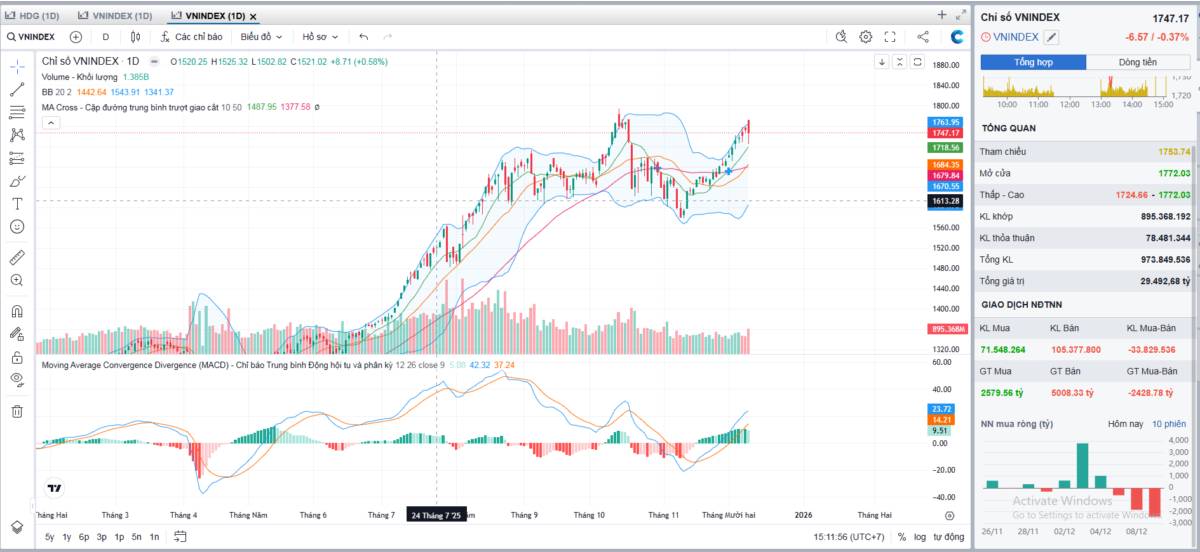Switch to the Dòng tiền tab
1200x552 pixels.
[x=1137, y=62]
